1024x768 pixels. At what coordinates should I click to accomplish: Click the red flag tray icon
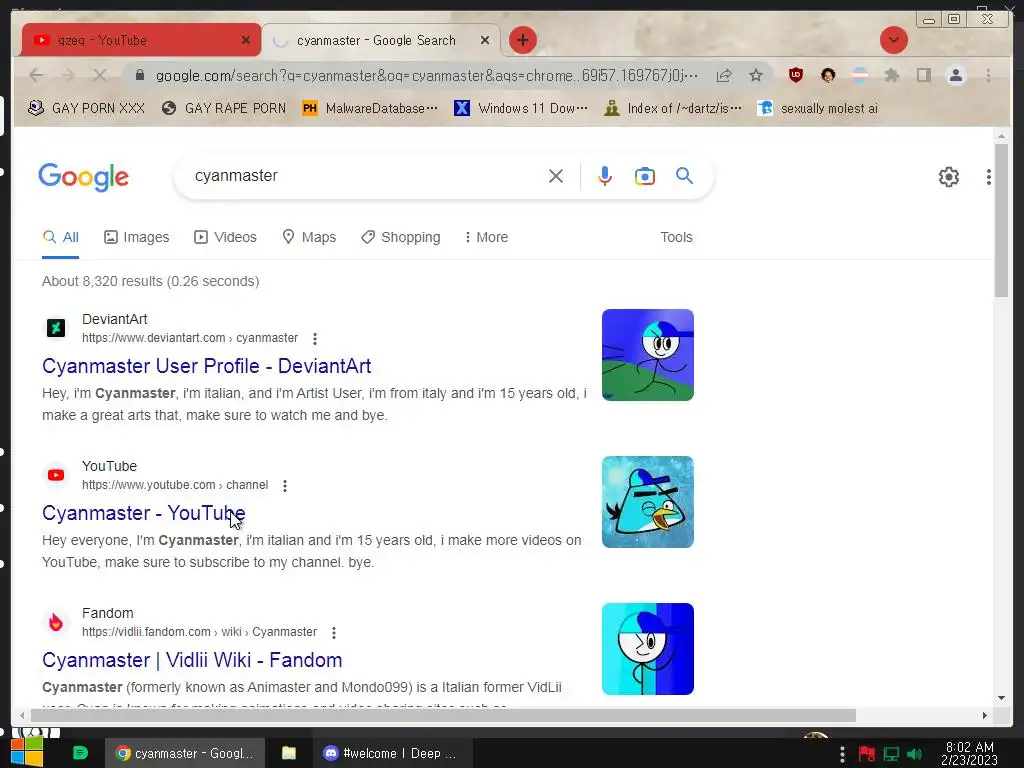pos(867,754)
